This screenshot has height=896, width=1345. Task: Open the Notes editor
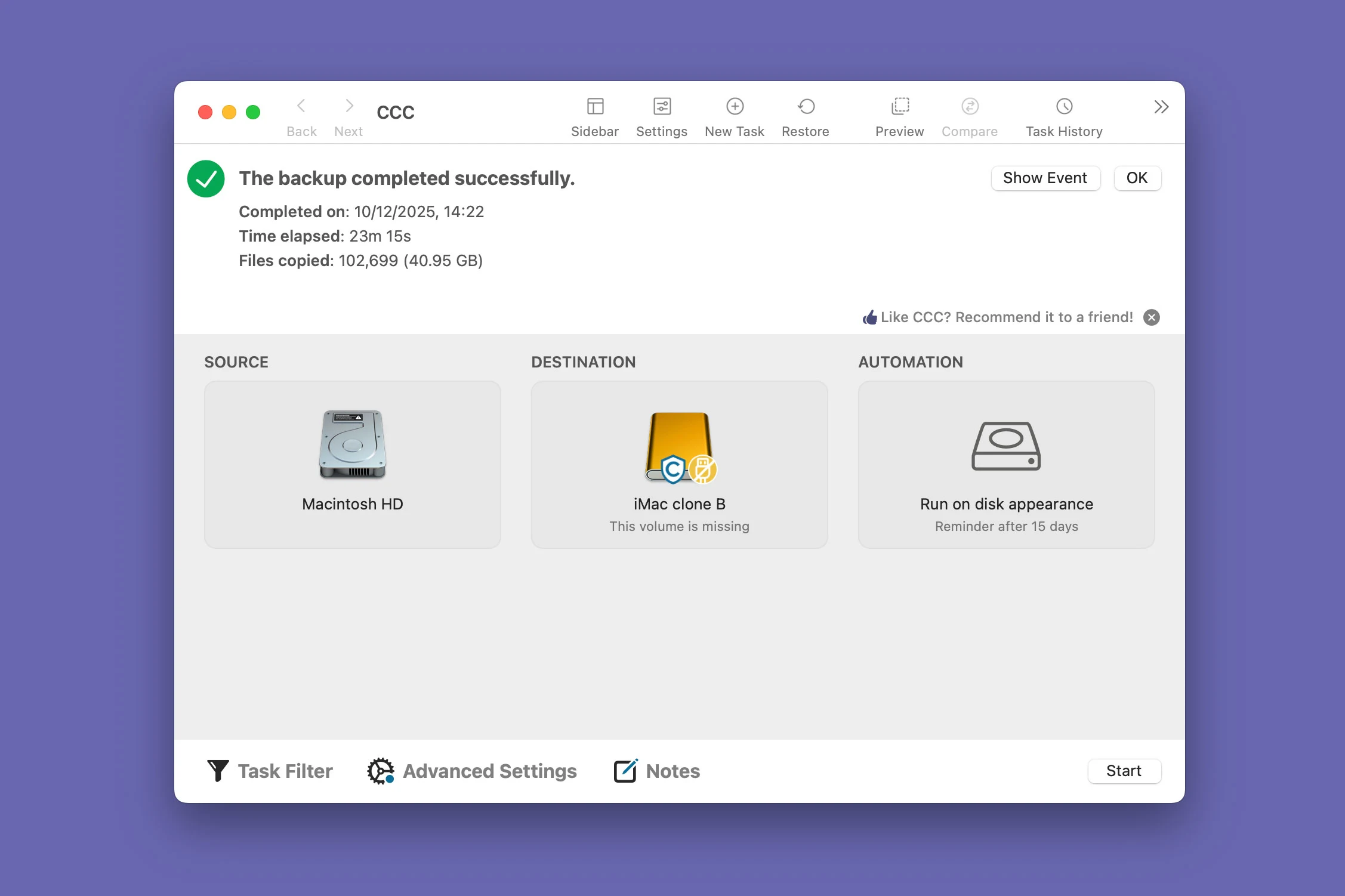[656, 771]
